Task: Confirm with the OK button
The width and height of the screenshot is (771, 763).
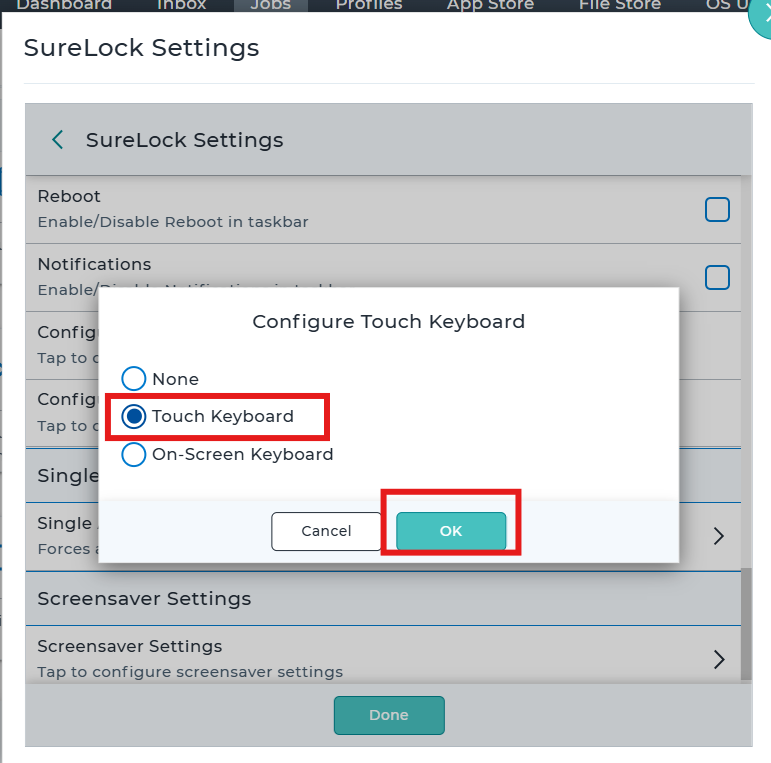Action: pyautogui.click(x=451, y=531)
